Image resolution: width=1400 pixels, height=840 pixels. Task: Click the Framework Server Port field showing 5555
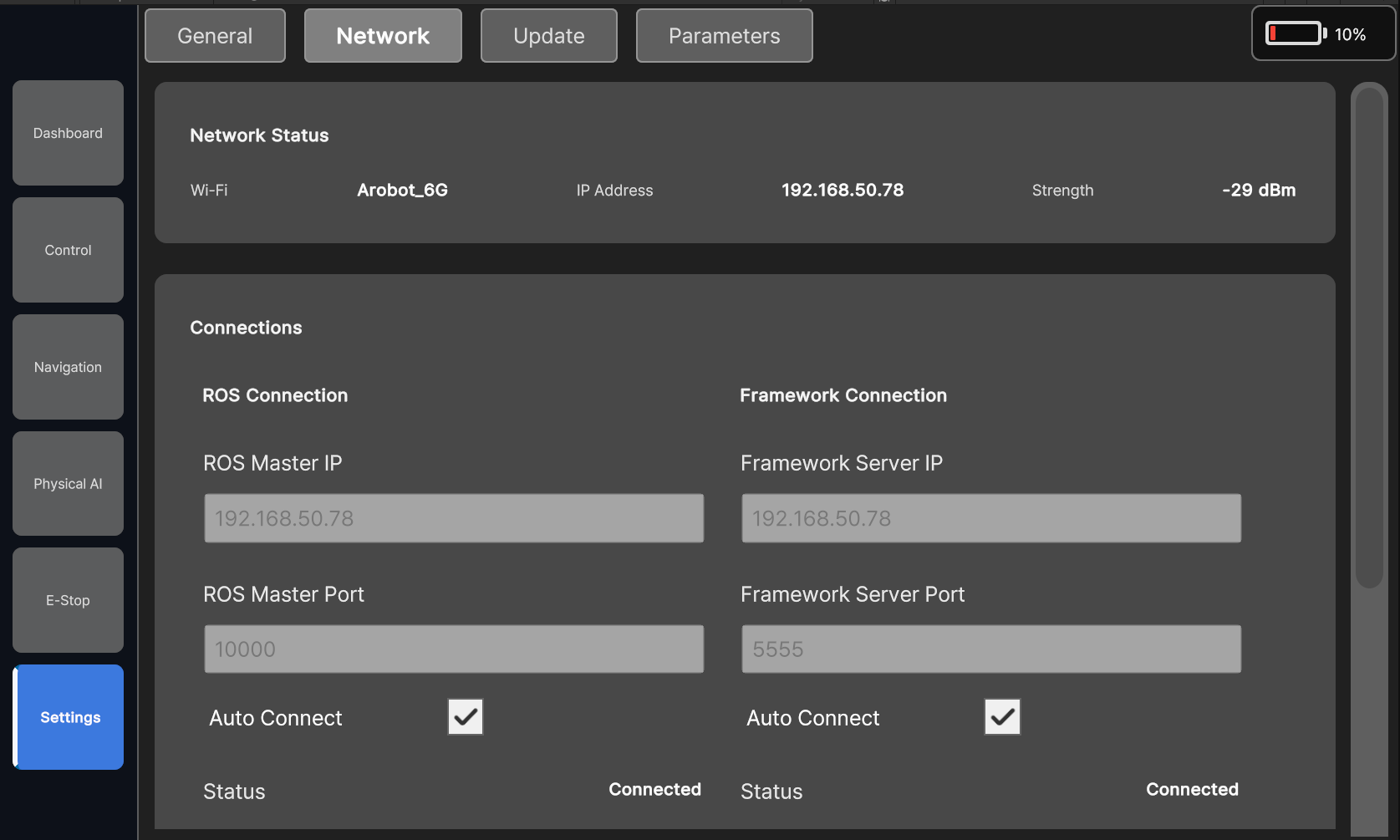(x=990, y=649)
